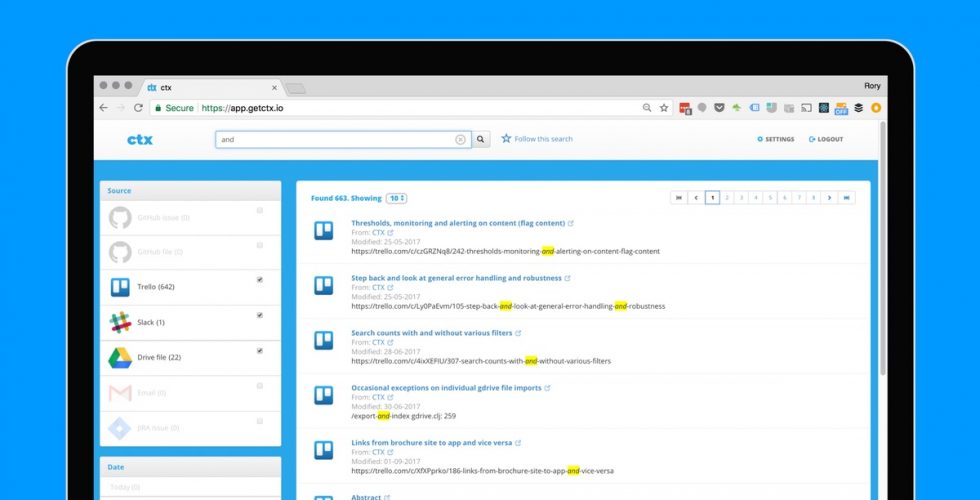Screen dimensions: 980x500
Task: Open the results-per-page 10 dropdown
Action: tap(396, 198)
